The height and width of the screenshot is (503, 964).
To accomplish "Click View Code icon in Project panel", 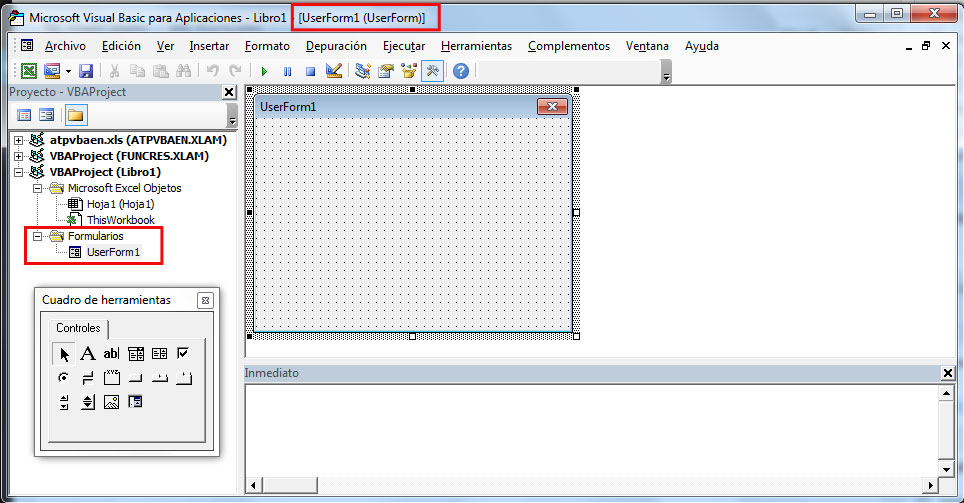I will pos(24,115).
